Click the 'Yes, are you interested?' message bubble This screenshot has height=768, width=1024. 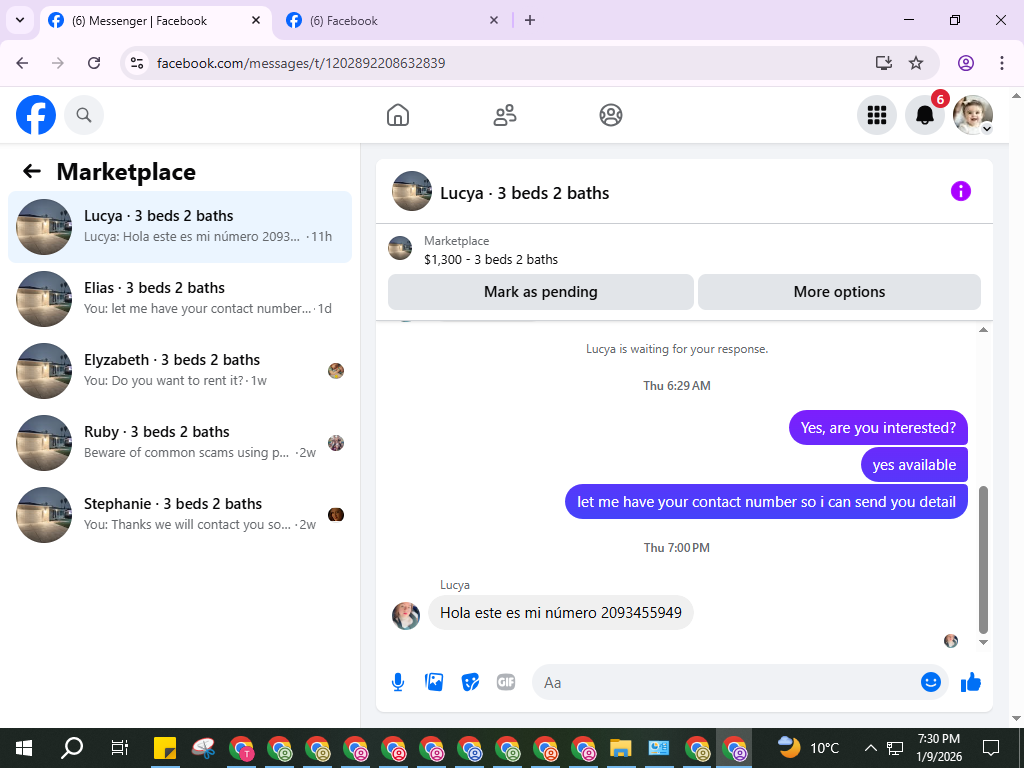pyautogui.click(x=878, y=428)
